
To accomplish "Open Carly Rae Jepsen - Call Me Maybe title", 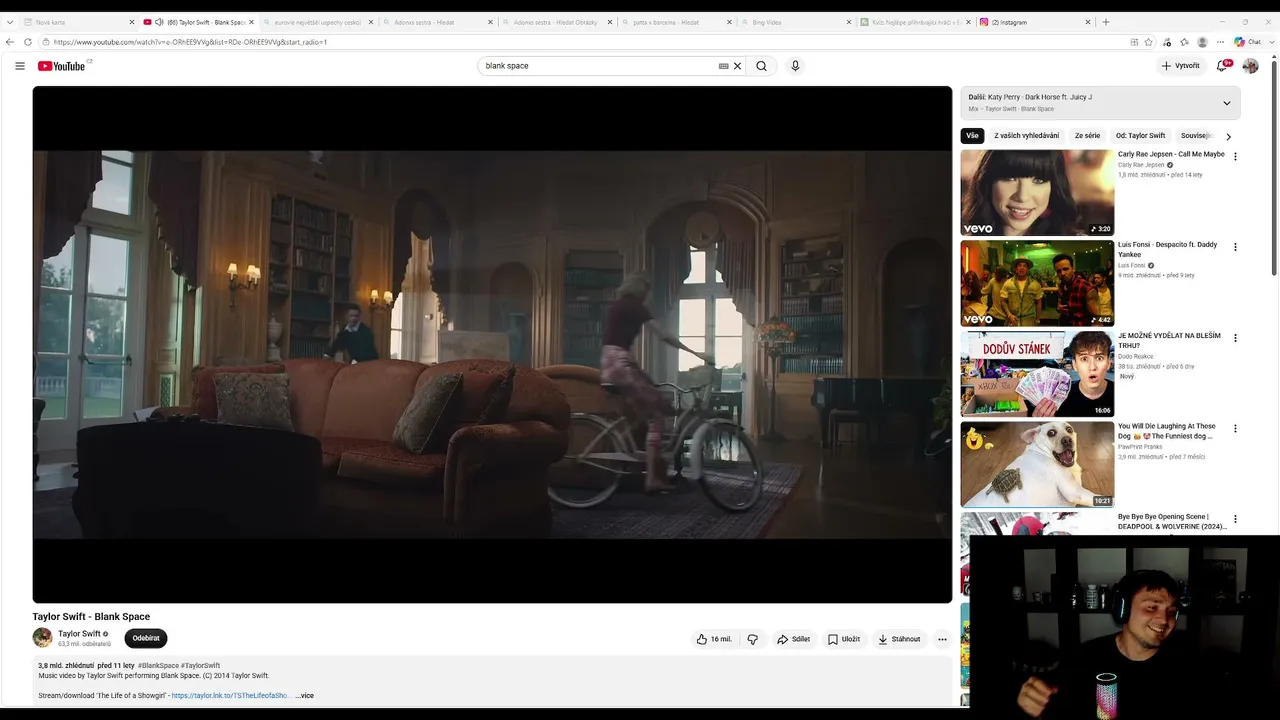I will pyautogui.click(x=1171, y=155).
